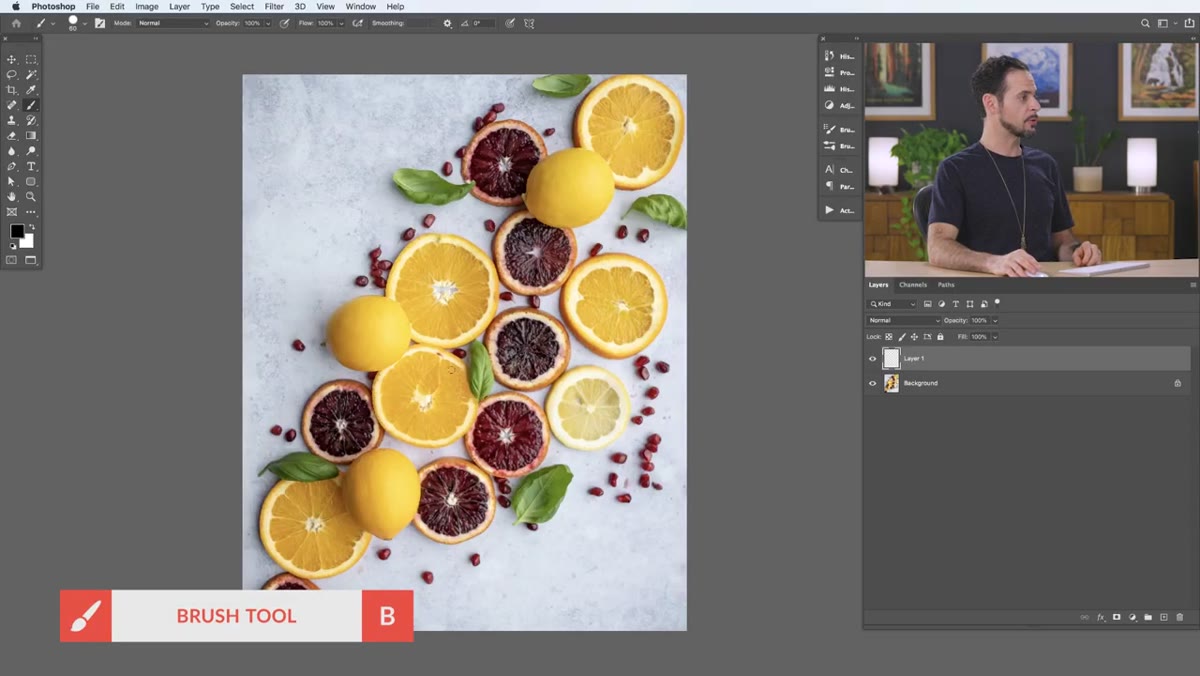1200x676 pixels.
Task: Open brush Mode dropdown in options bar
Action: coord(173,23)
